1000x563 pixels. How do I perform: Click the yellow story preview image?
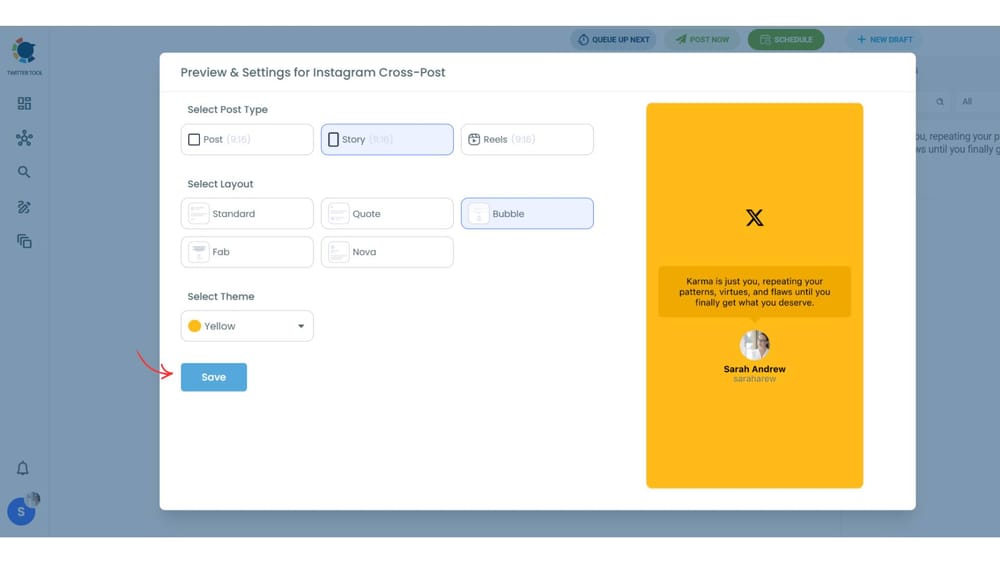[754, 295]
